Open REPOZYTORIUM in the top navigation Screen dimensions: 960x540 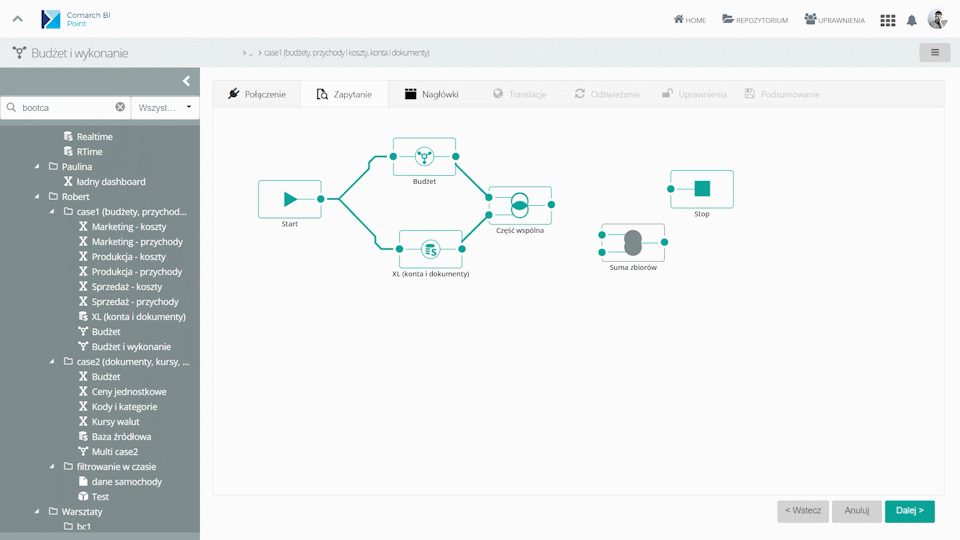click(x=755, y=20)
